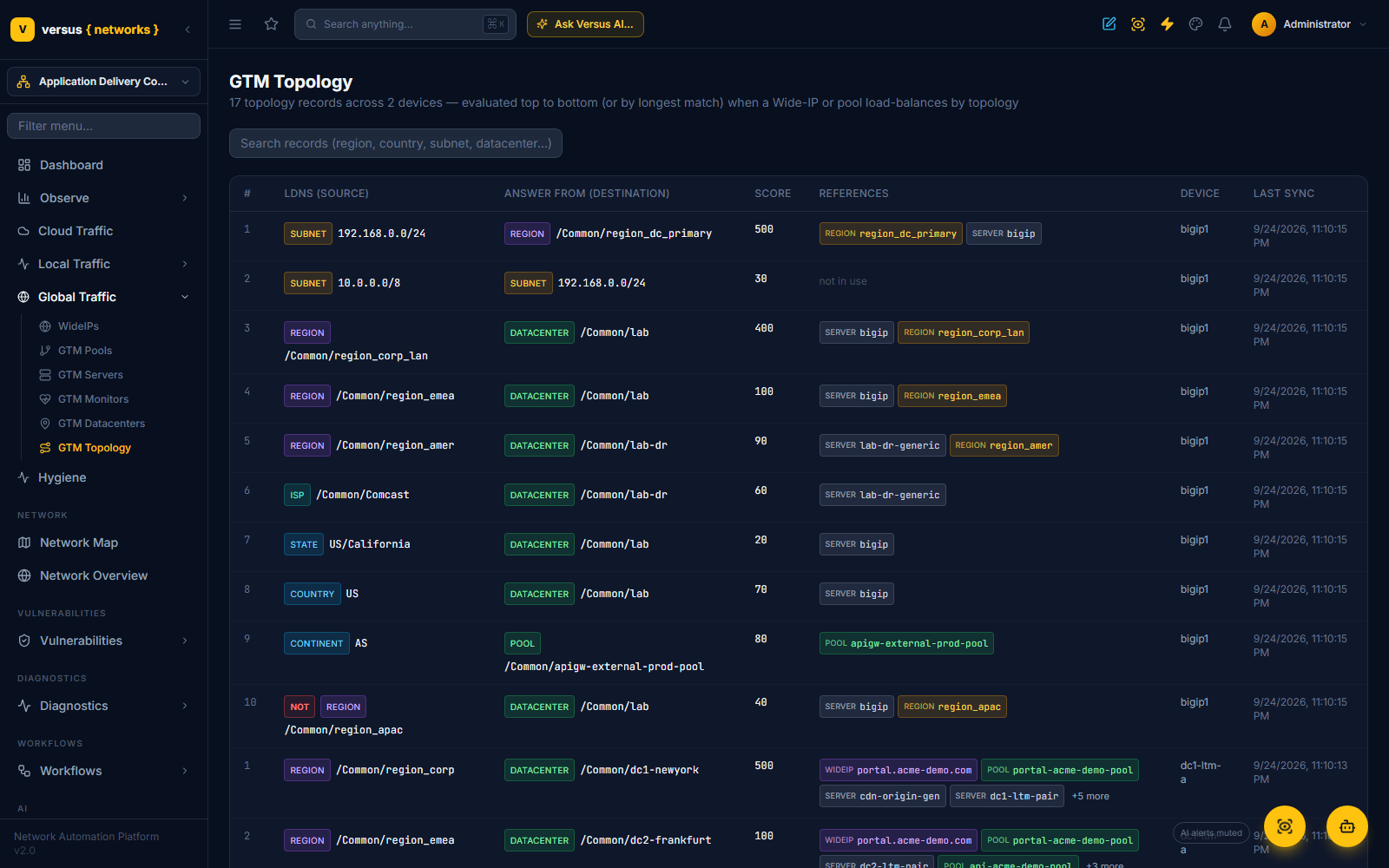Expand the Observe menu section
This screenshot has width=1389, height=868.
[103, 198]
